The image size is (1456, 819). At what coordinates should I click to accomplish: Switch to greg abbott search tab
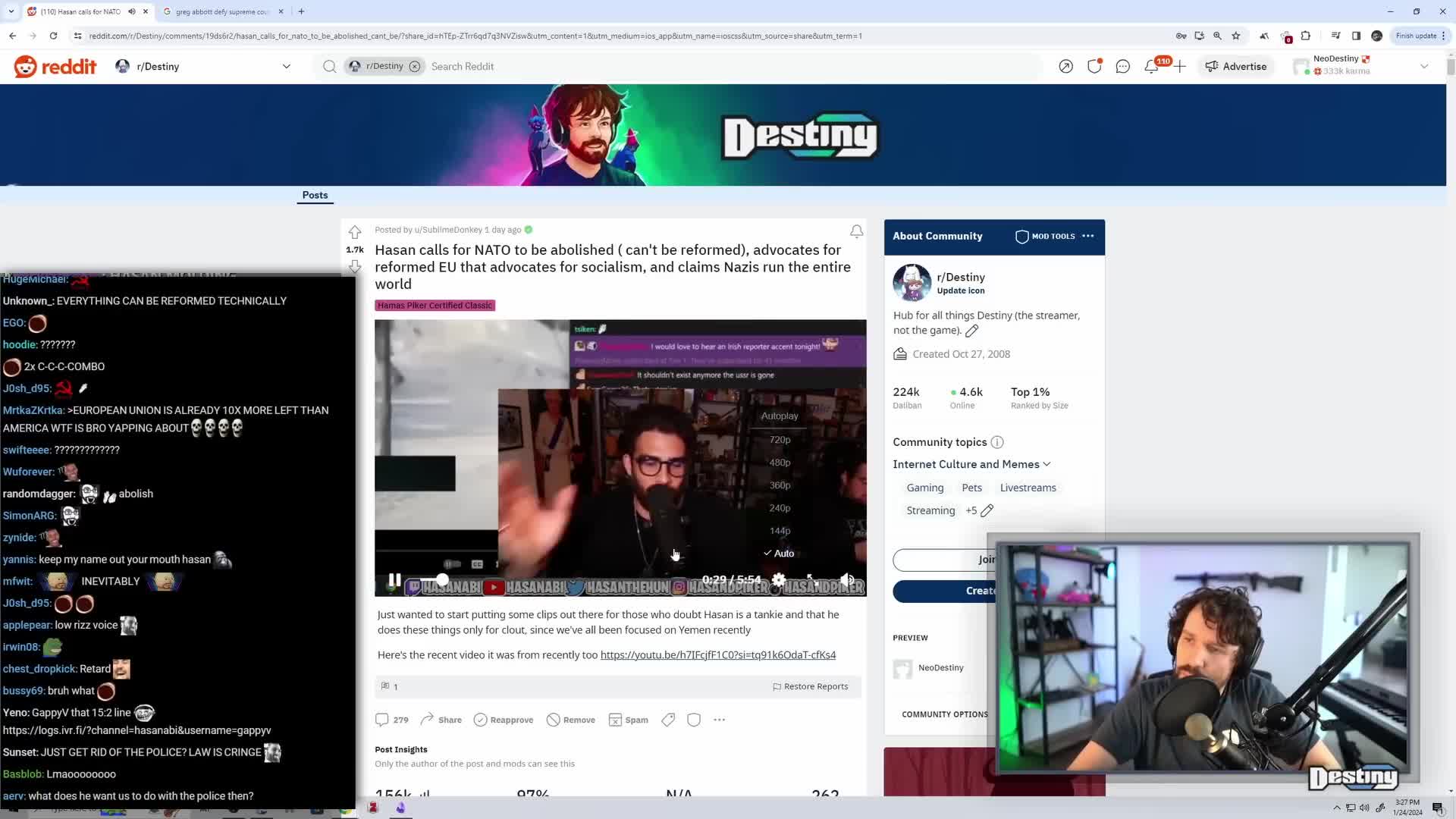(x=223, y=11)
